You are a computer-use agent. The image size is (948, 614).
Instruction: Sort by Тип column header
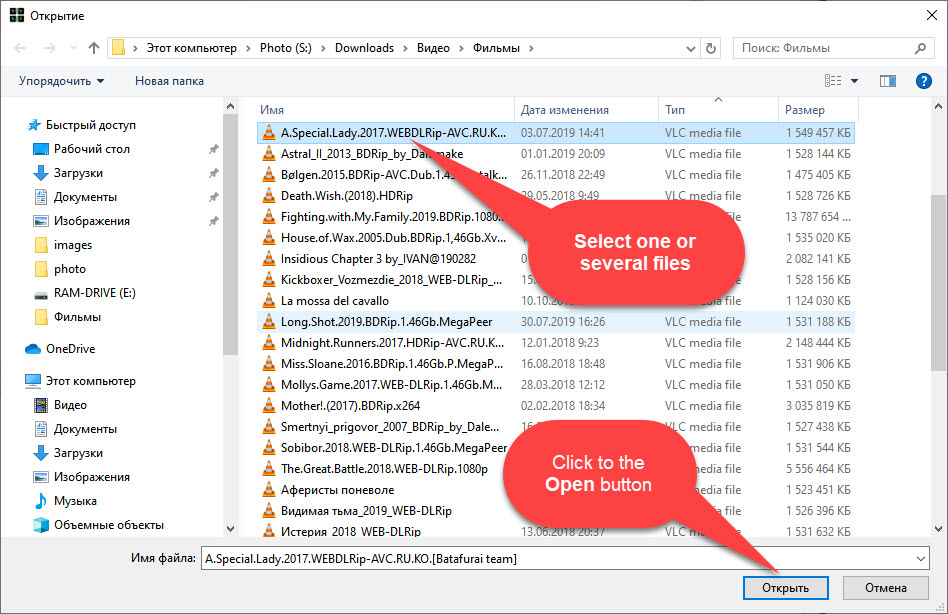675,110
